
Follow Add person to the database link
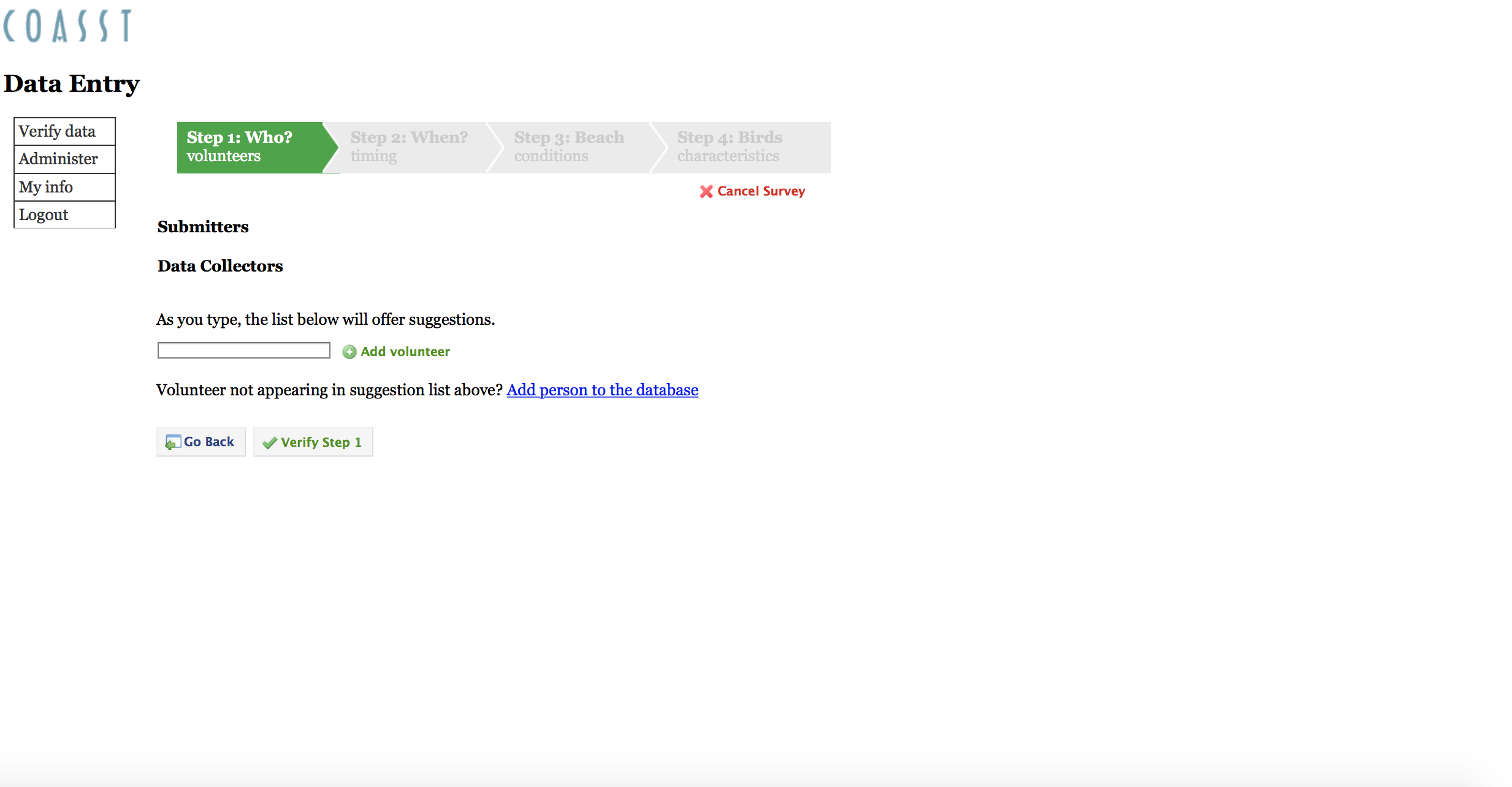602,390
